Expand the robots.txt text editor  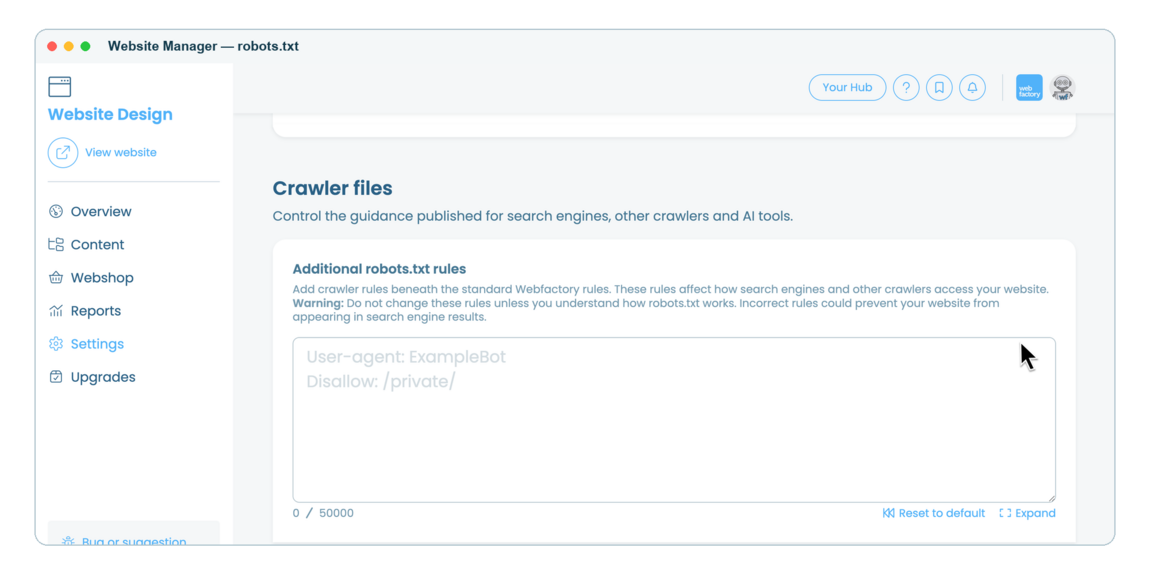pos(1028,513)
